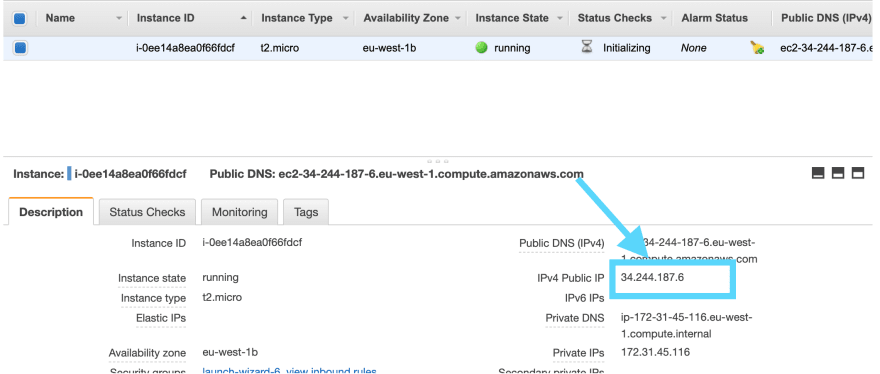Maximize details pane with rightmost layout icon

click(x=858, y=173)
